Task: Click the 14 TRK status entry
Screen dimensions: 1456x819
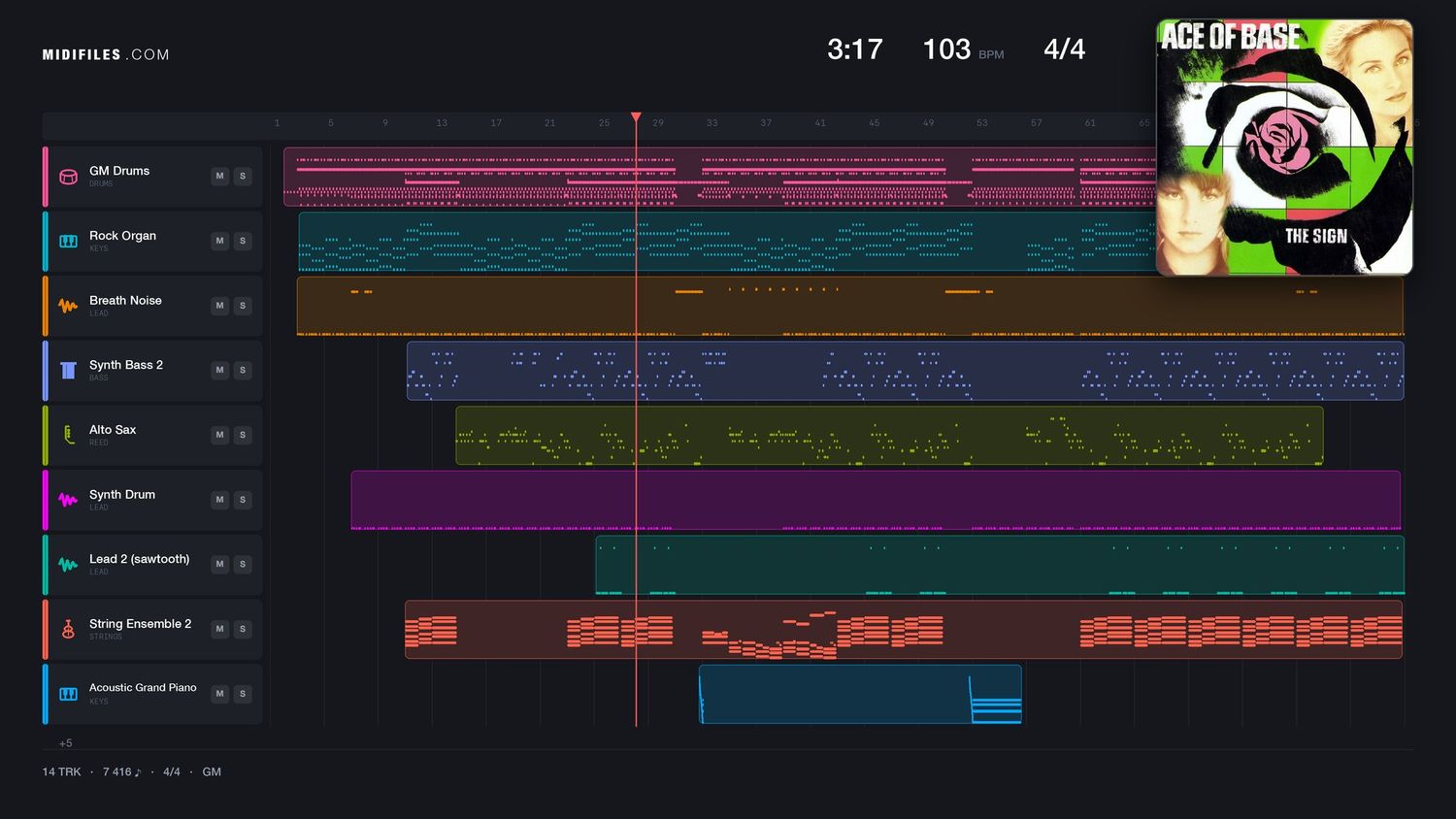Action: click(x=61, y=772)
